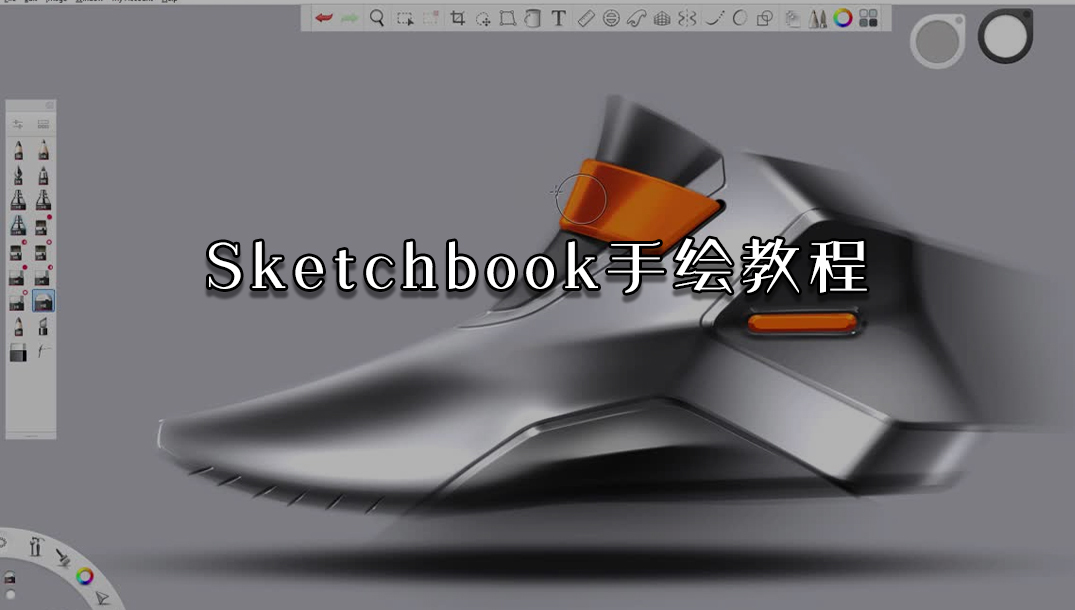The height and width of the screenshot is (610, 1075).
Task: Open the Ruler tool
Action: click(x=587, y=18)
